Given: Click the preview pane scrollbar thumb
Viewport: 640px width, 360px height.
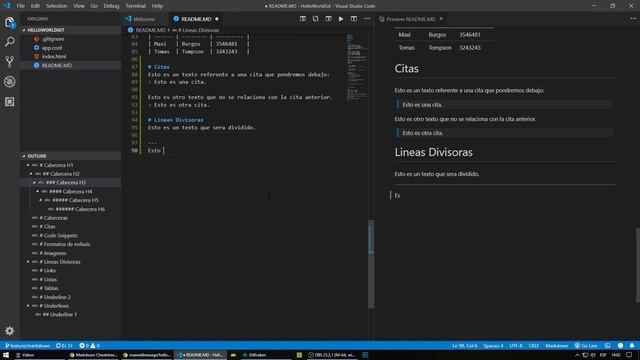Looking at the screenshot, I should 638,265.
